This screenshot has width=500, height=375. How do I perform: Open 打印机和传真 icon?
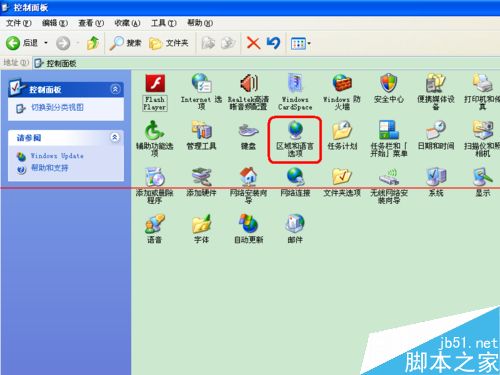coord(482,83)
